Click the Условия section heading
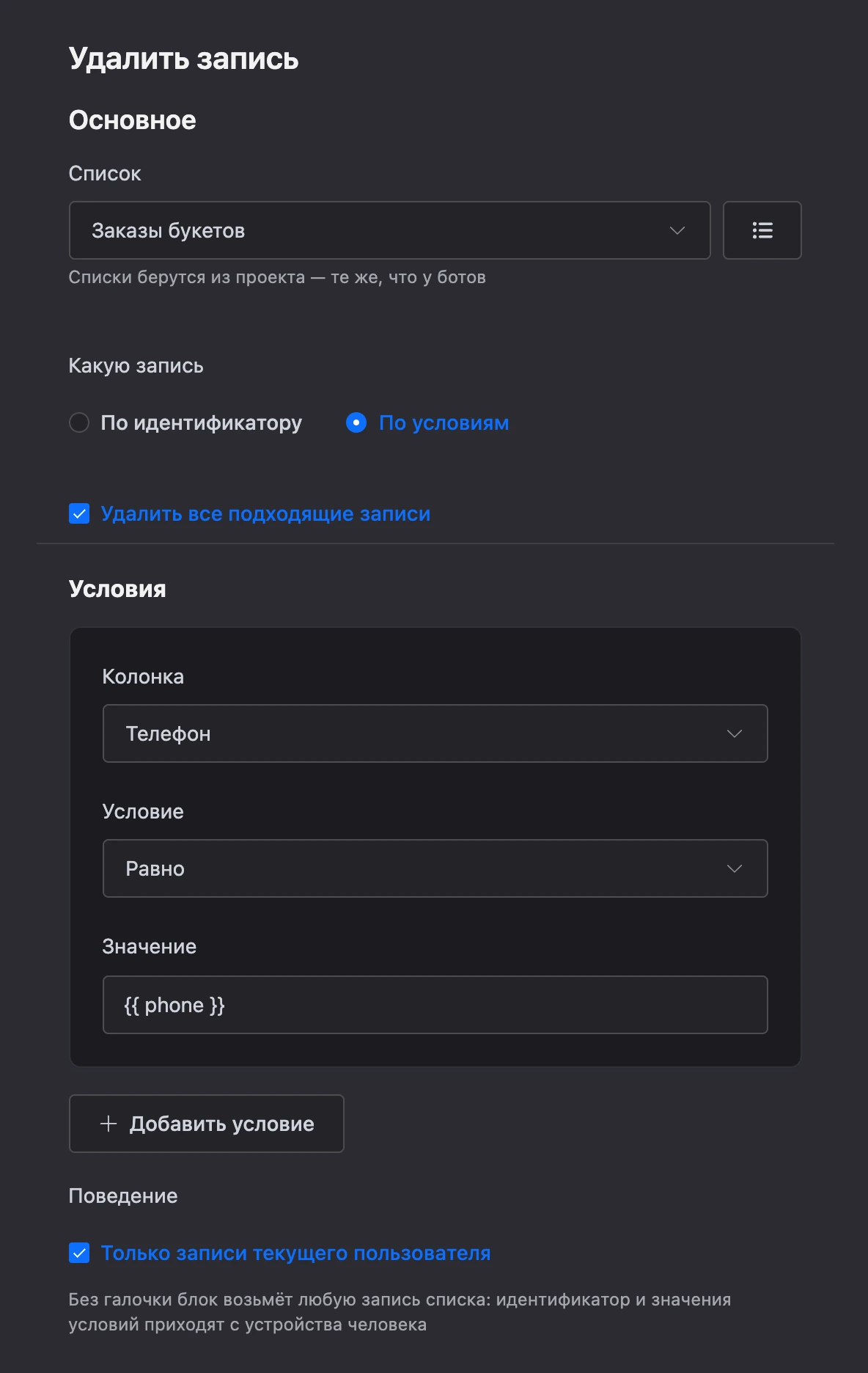868x1373 pixels. 117,589
